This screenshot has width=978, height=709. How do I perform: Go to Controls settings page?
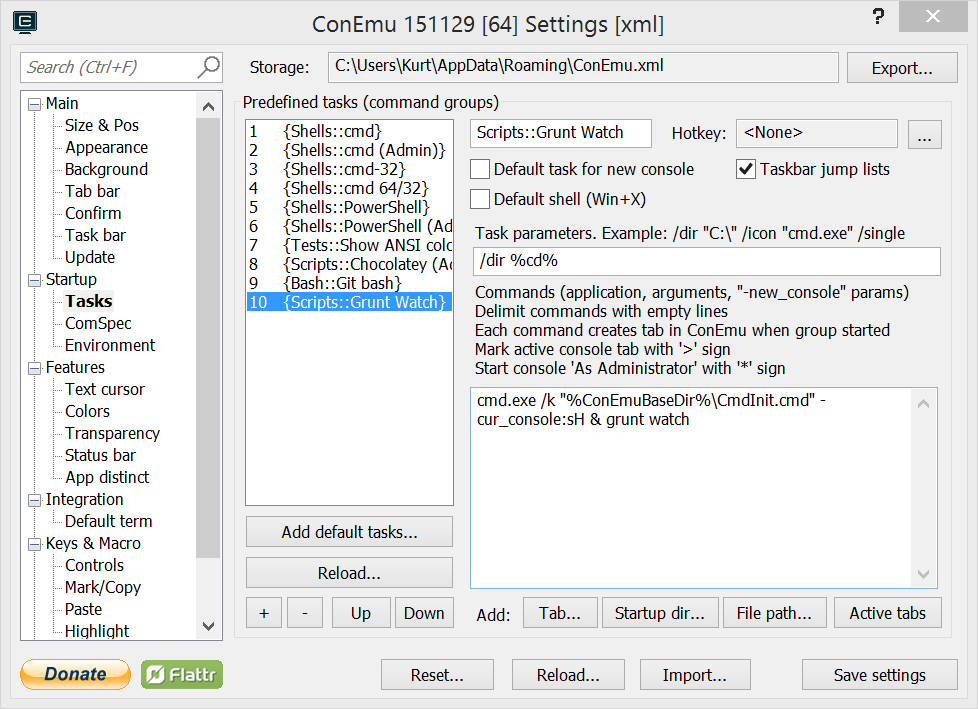[x=94, y=566]
